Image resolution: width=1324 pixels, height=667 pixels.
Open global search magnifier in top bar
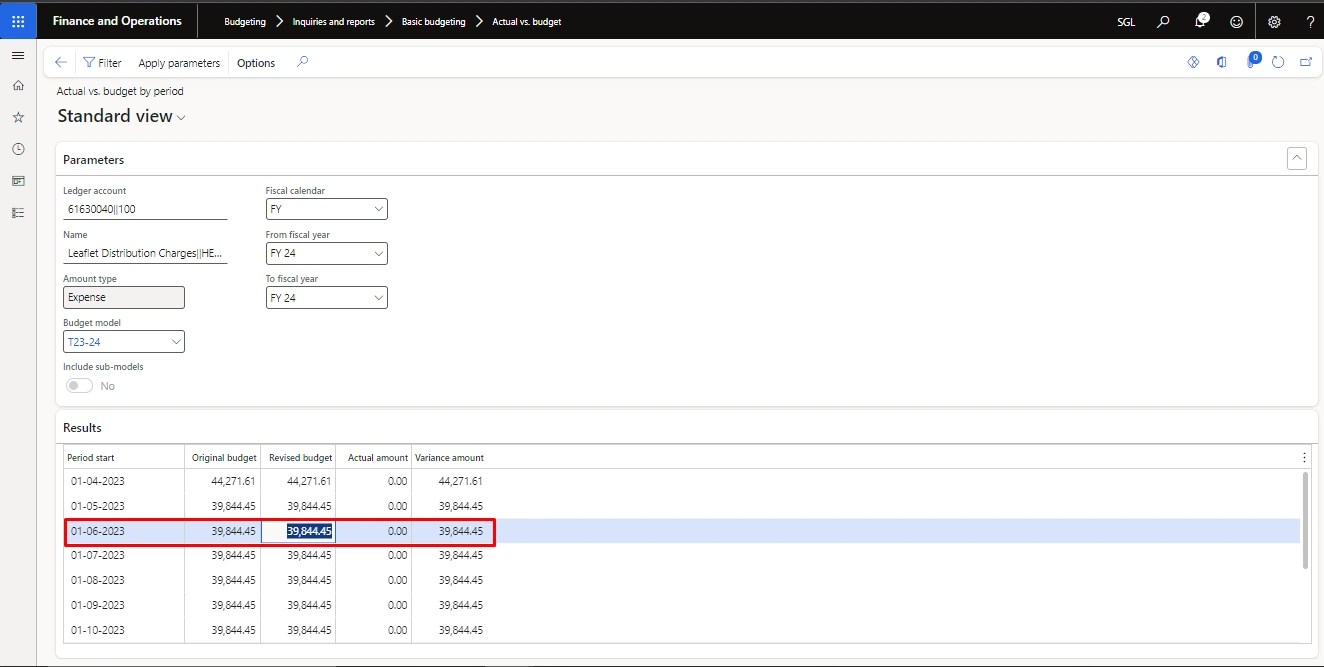tap(1163, 21)
